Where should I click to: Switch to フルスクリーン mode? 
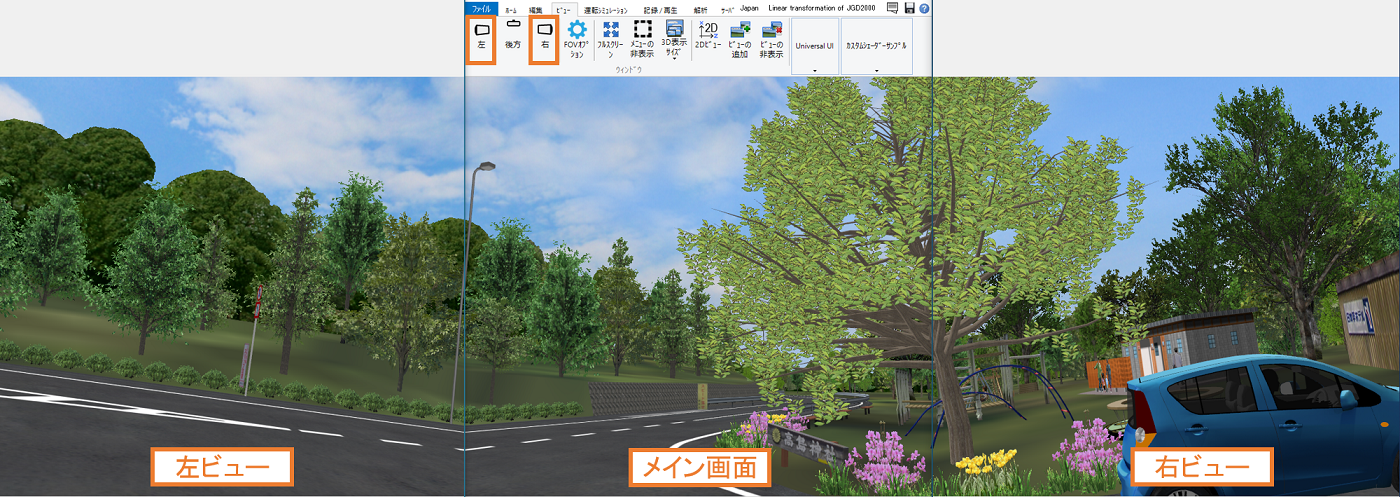(x=611, y=40)
